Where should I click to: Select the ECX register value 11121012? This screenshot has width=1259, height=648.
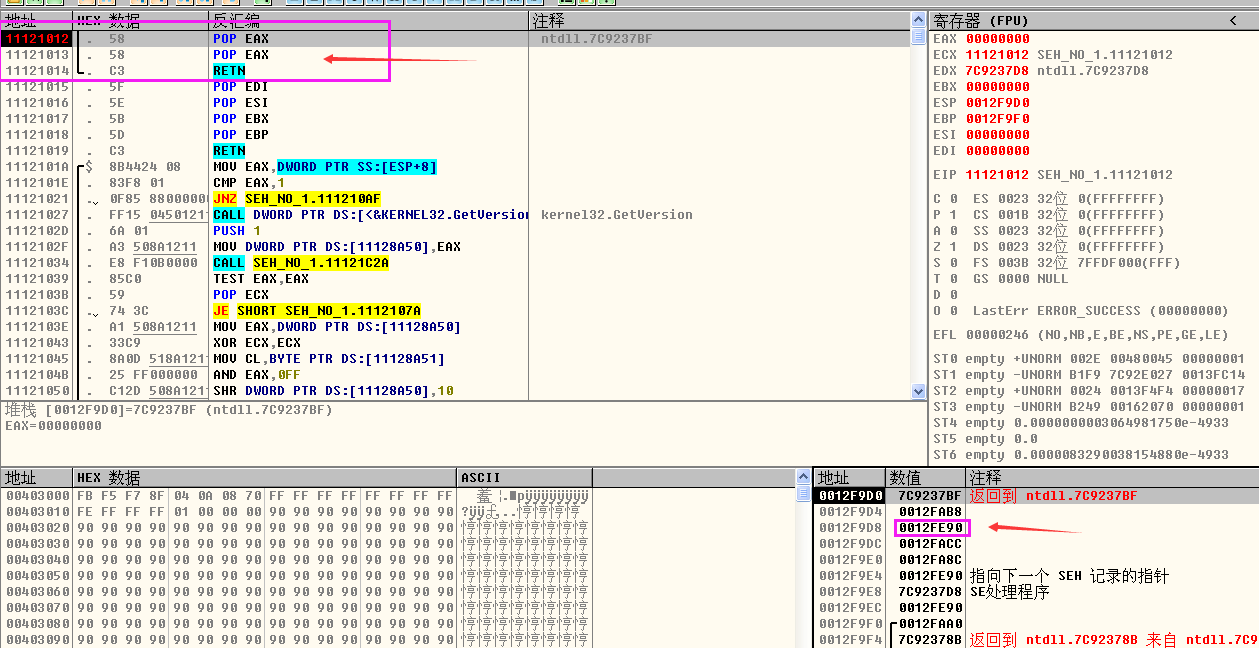997,55
